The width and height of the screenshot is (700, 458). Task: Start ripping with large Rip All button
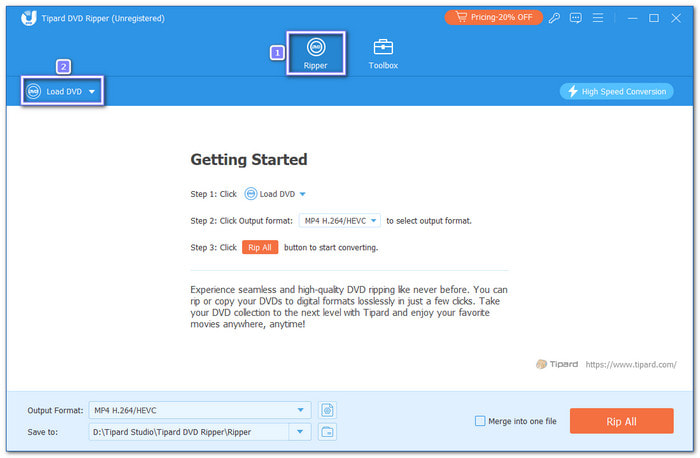tap(621, 421)
